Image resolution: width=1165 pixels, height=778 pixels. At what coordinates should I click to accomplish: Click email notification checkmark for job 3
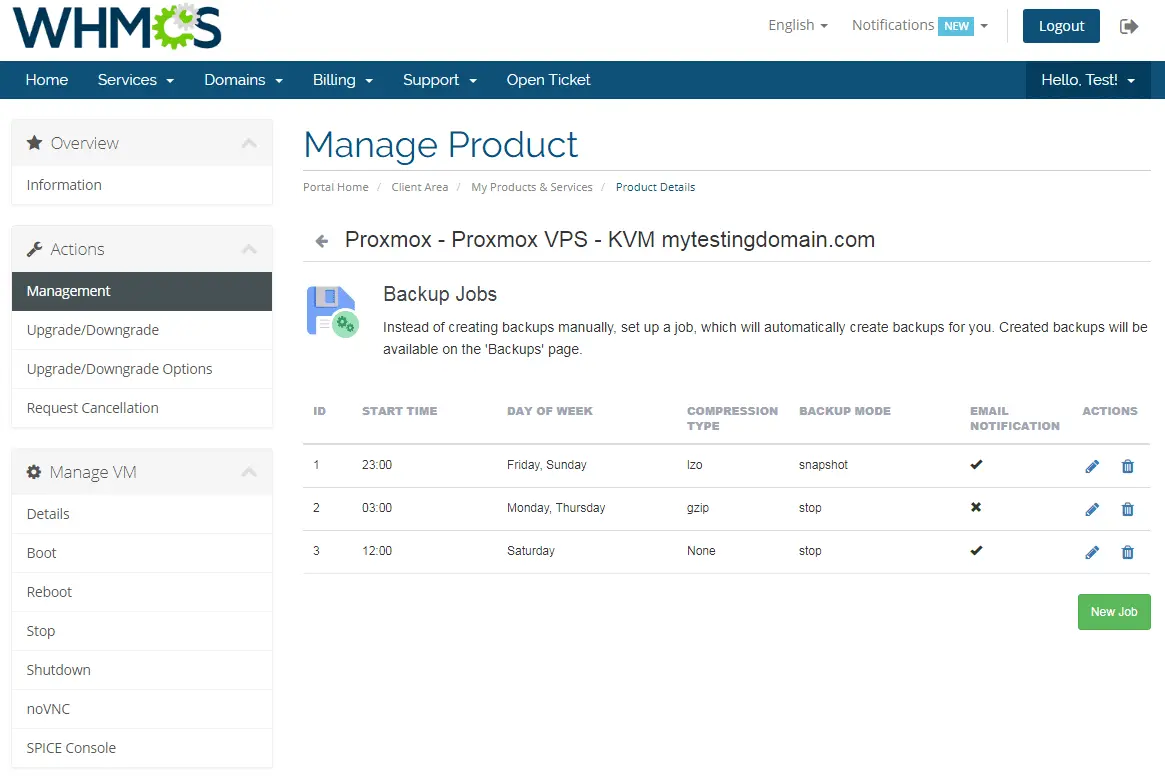click(x=976, y=551)
